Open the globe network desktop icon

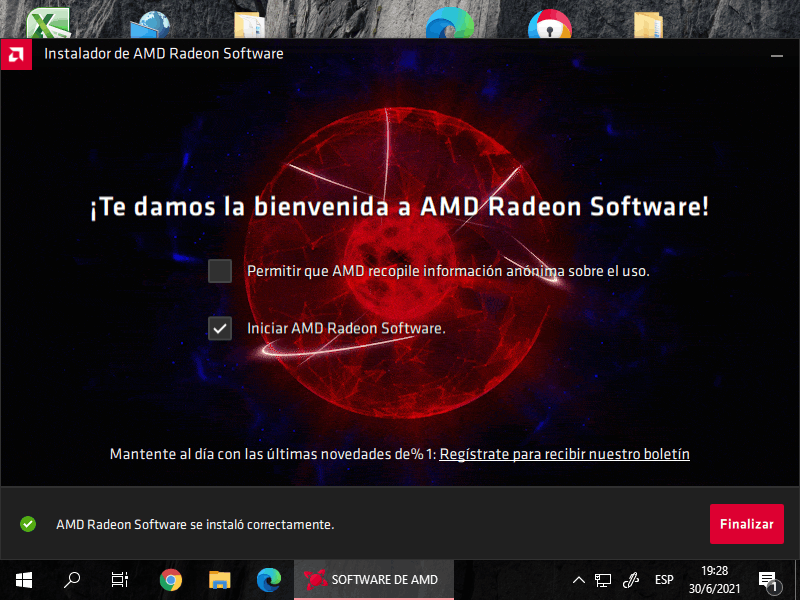click(150, 26)
